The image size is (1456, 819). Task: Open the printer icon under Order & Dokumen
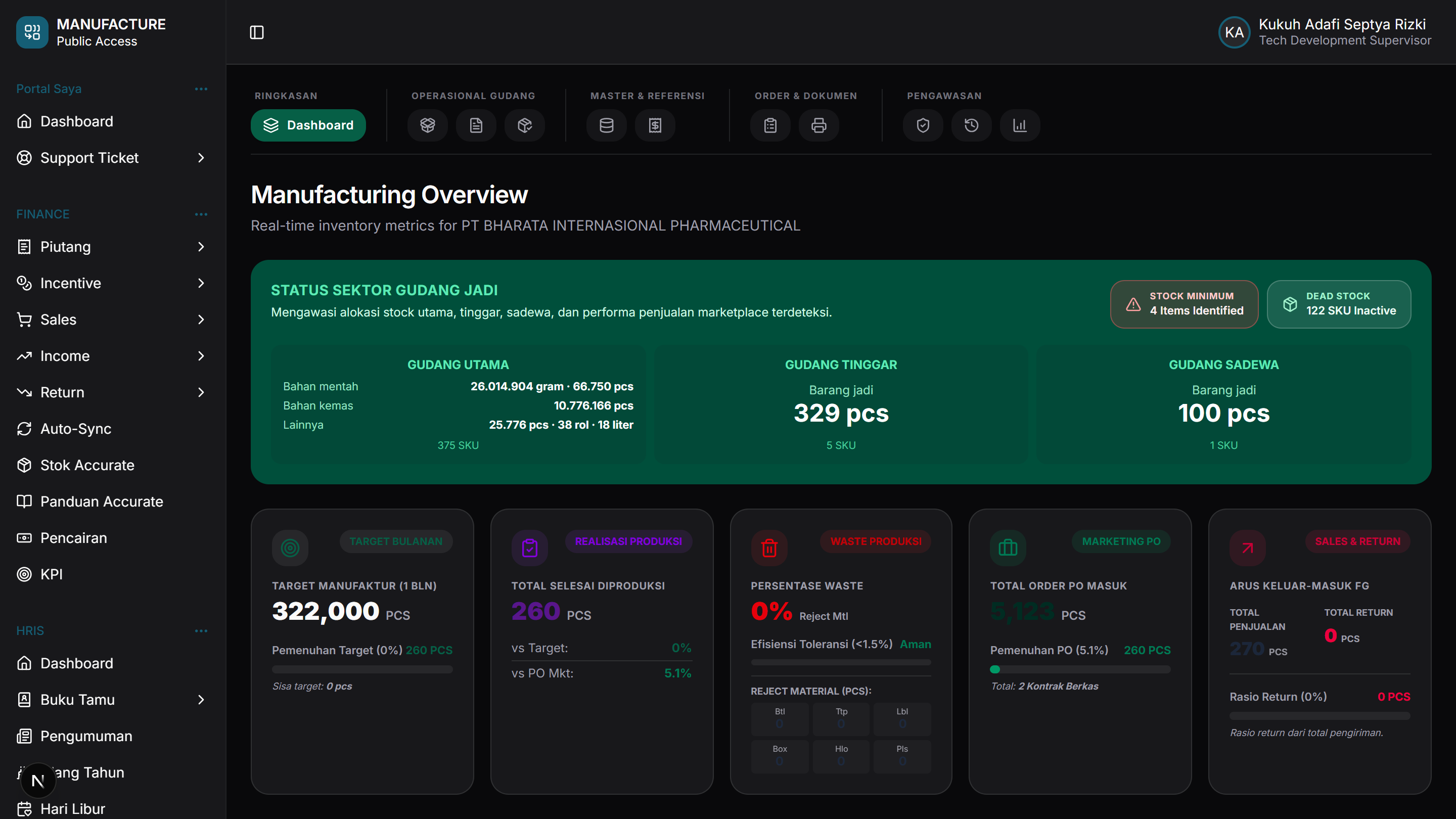coord(818,125)
